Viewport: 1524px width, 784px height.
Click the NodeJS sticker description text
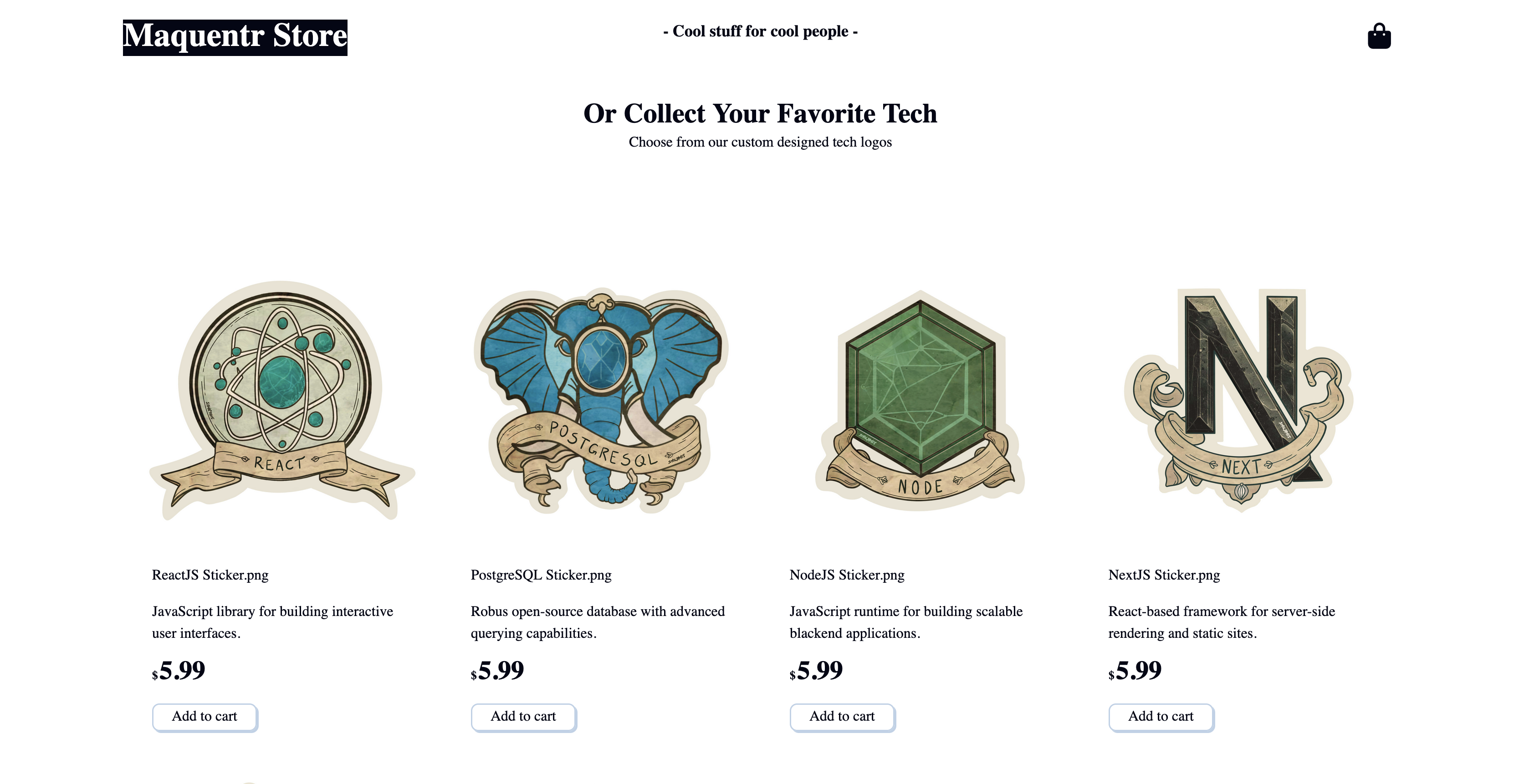click(906, 622)
